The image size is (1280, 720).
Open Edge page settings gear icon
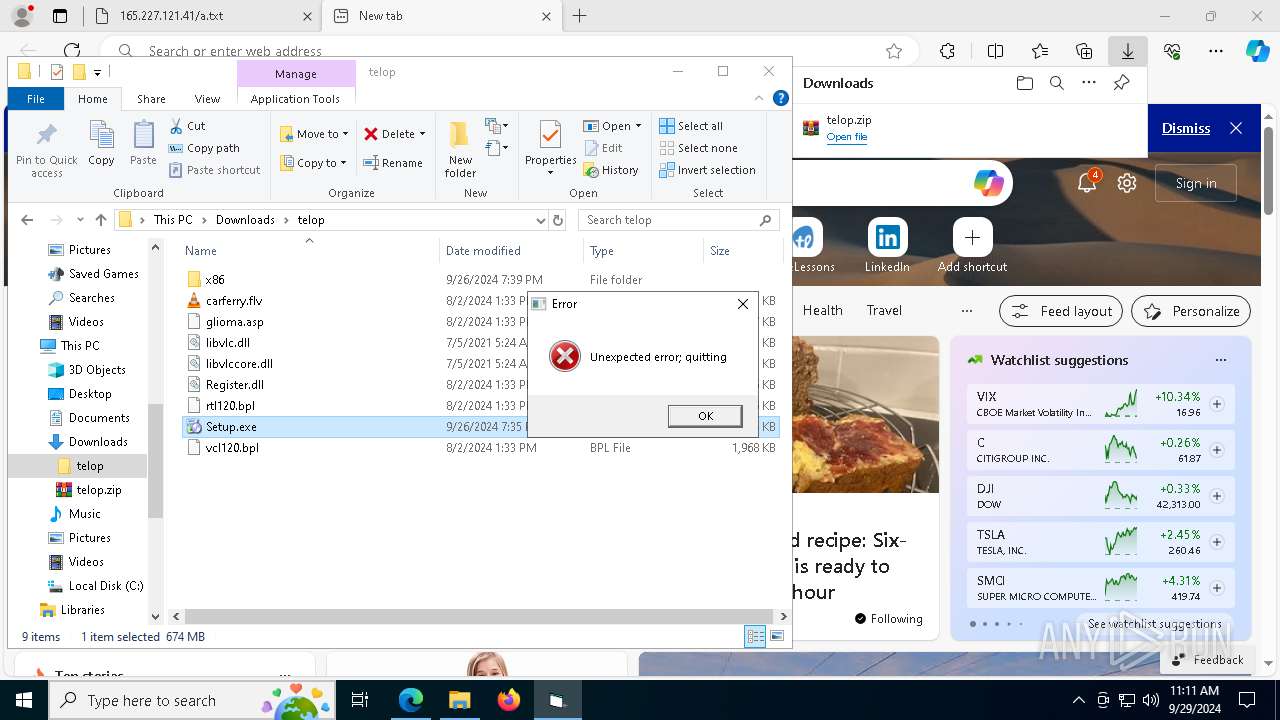pyautogui.click(x=1127, y=183)
